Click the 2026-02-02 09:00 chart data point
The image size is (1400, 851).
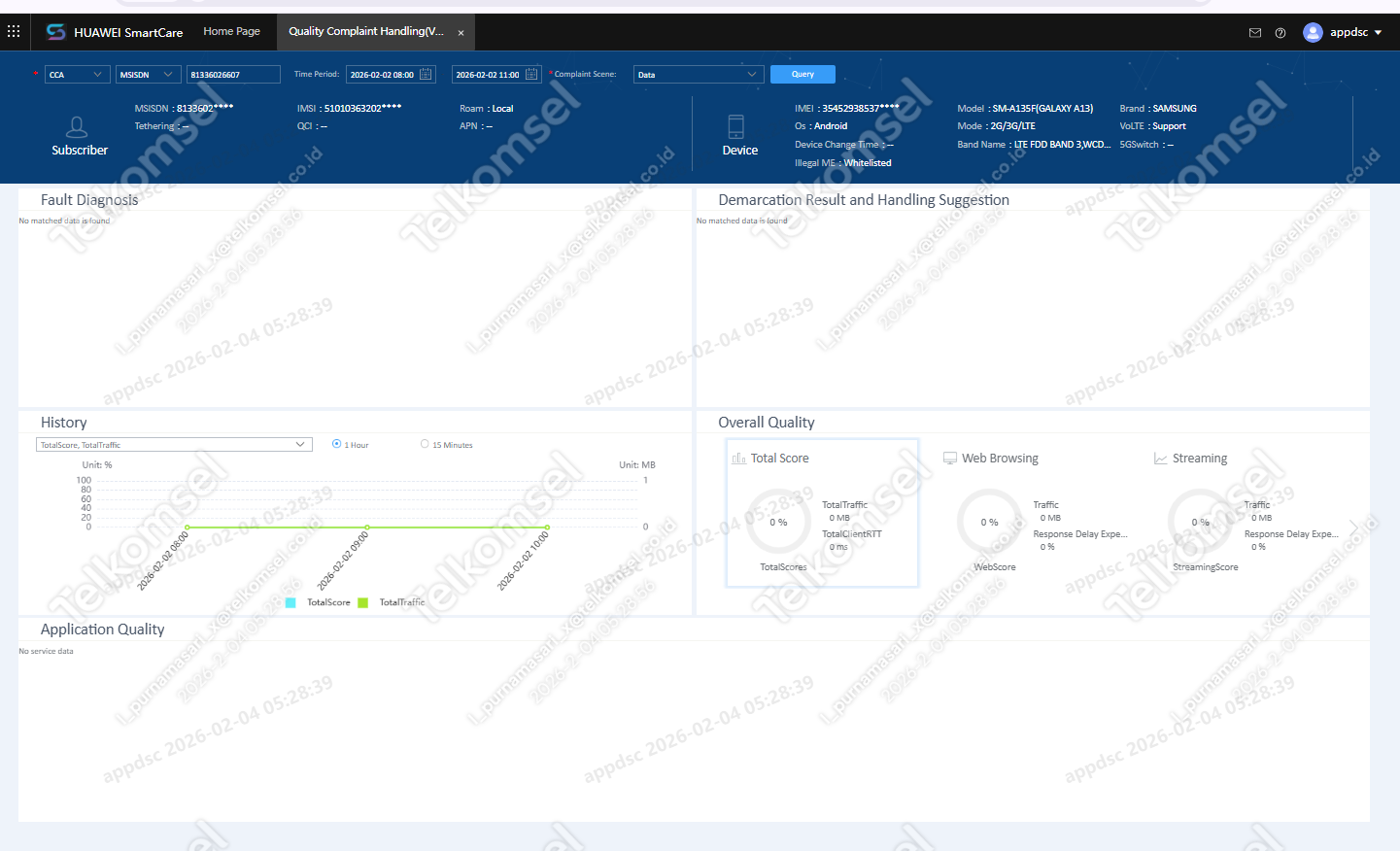click(x=367, y=528)
